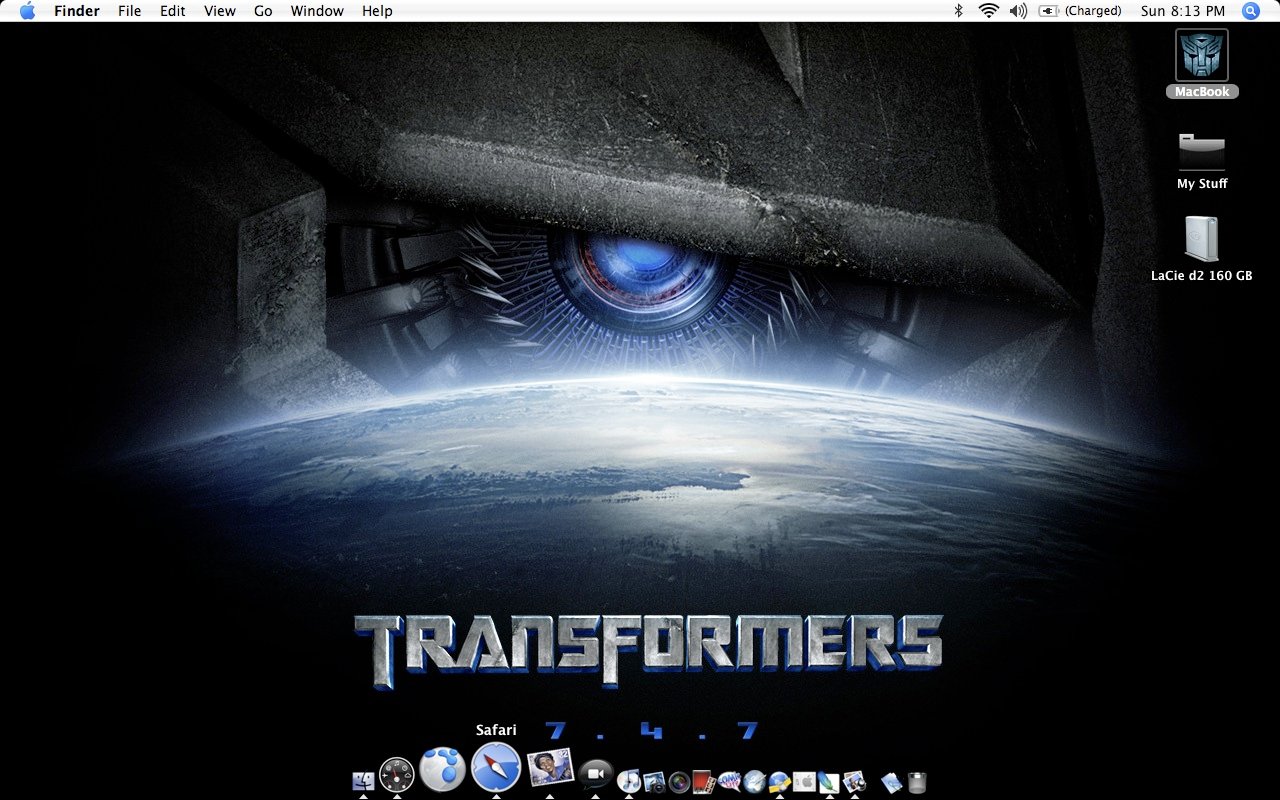Open Photo Booth from the dock
Image resolution: width=1280 pixels, height=800 pixels.
(680, 782)
